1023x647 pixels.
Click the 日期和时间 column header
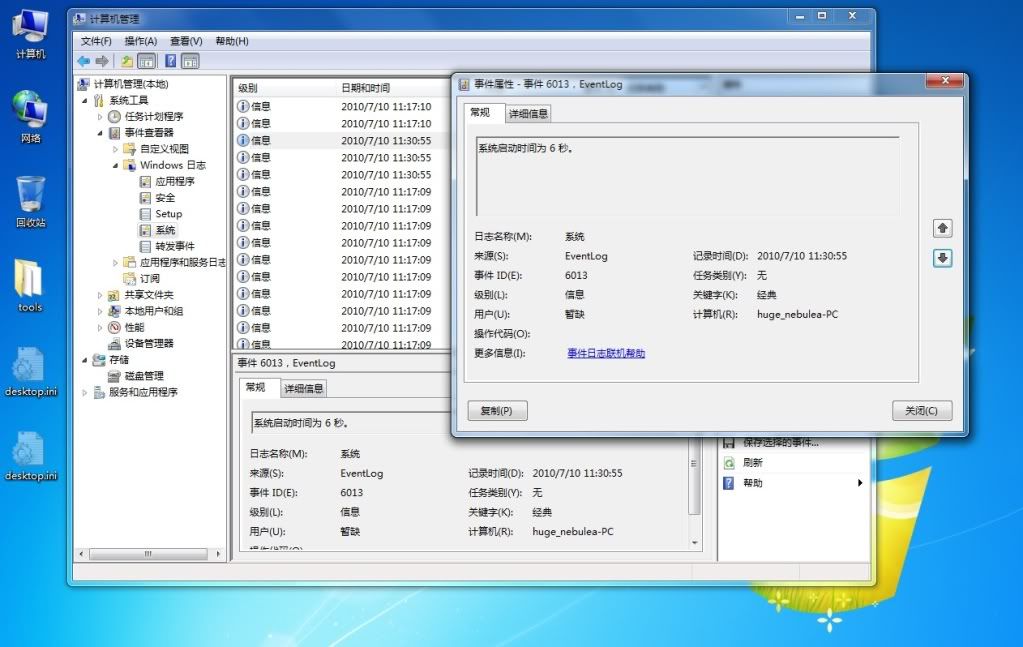pyautogui.click(x=366, y=88)
